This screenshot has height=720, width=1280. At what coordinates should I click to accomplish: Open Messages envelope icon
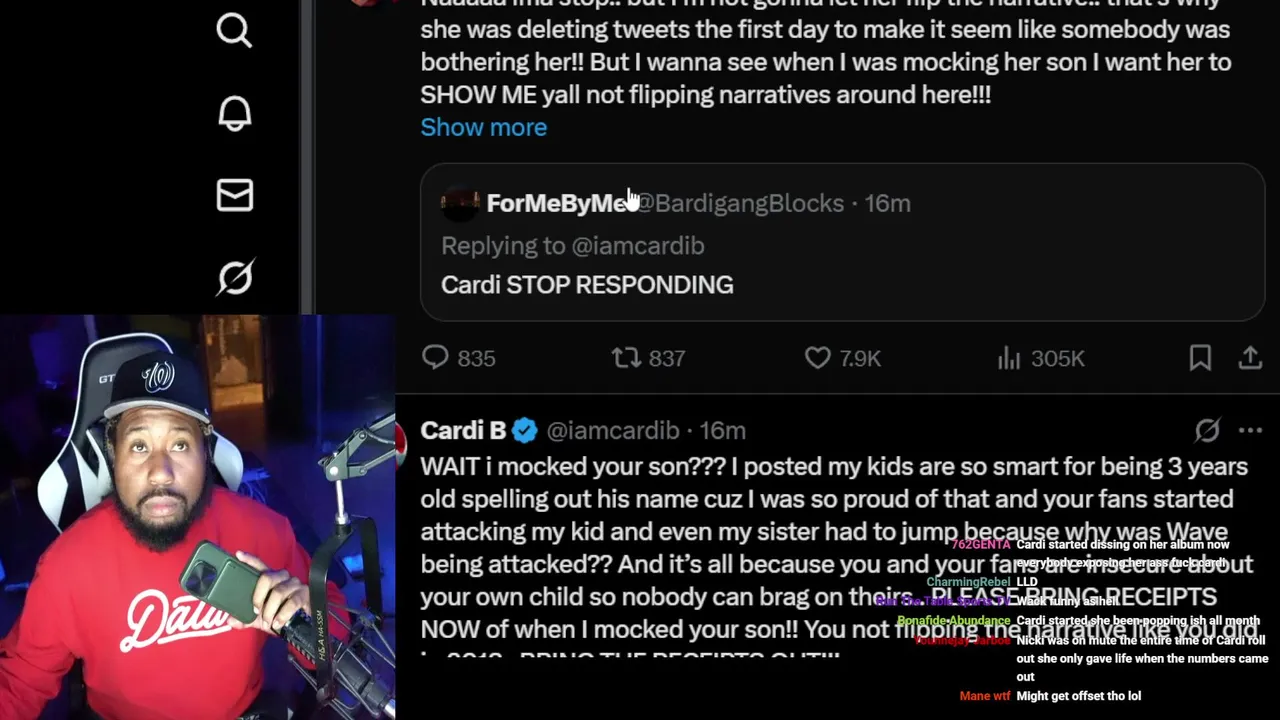pyautogui.click(x=234, y=195)
